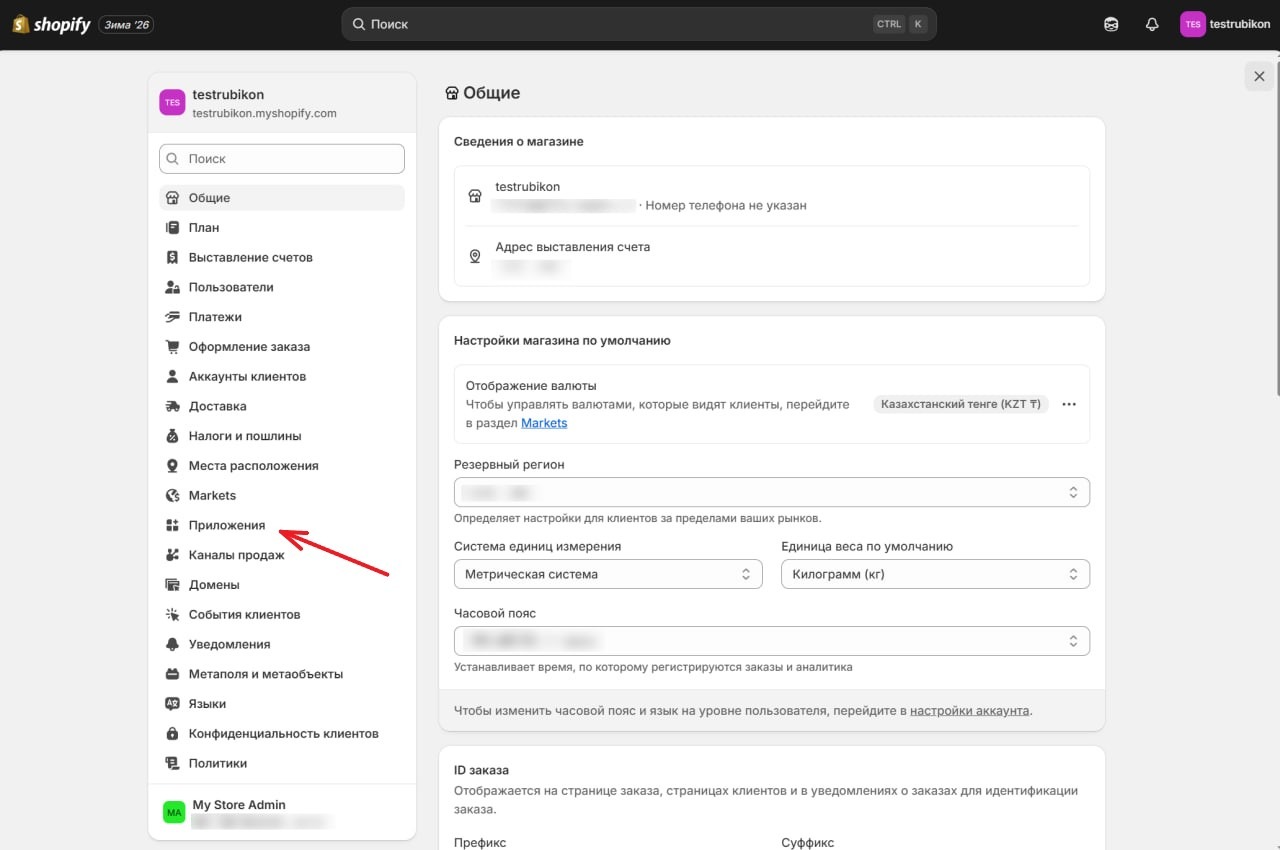Screen dimensions: 1280x850
Task: Click the События клиентов icon
Action: coord(172,615)
